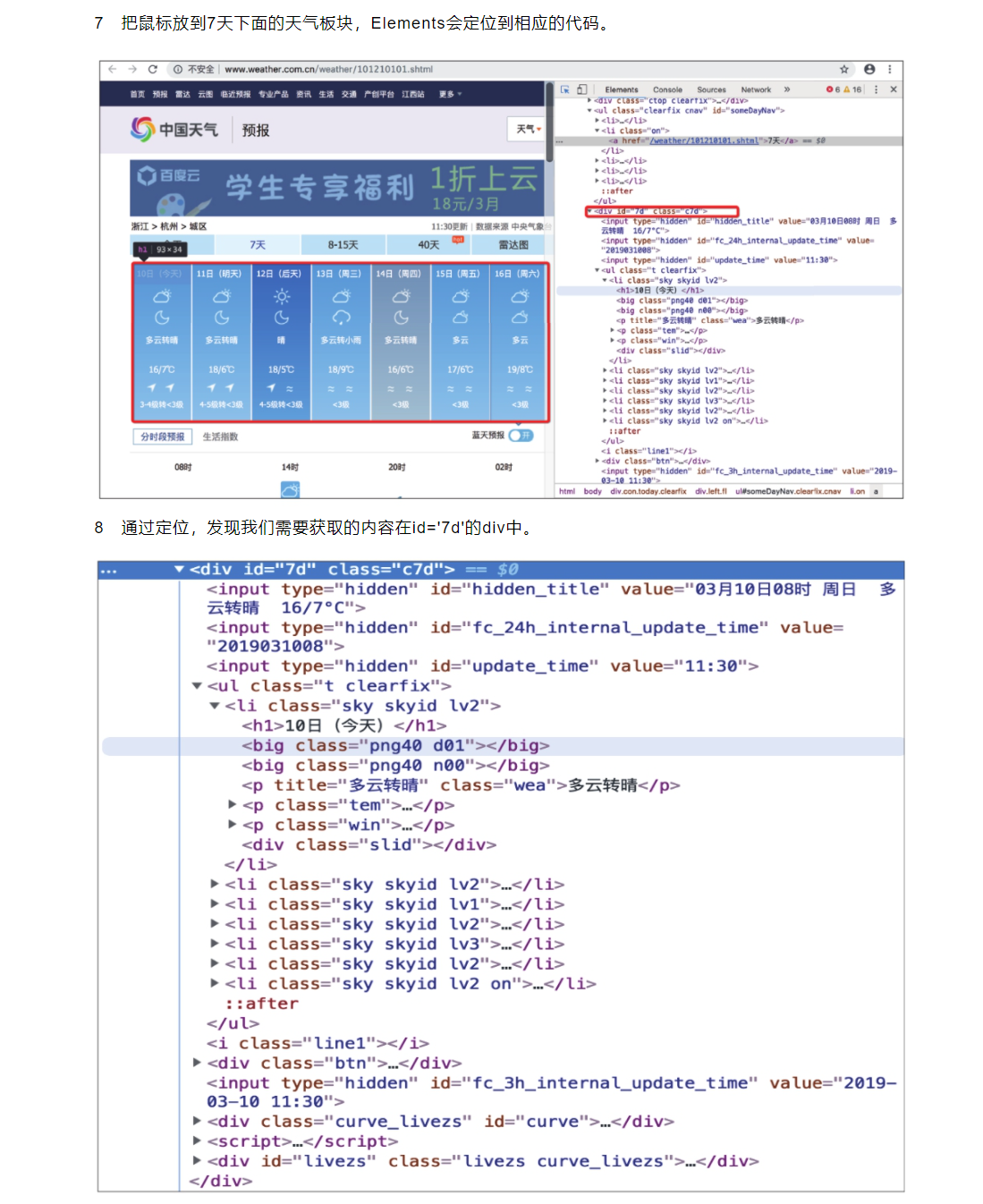The image size is (983, 1204).
Task: Click the /weather/101210101.shtml href link in DevTools
Action: coord(704,140)
